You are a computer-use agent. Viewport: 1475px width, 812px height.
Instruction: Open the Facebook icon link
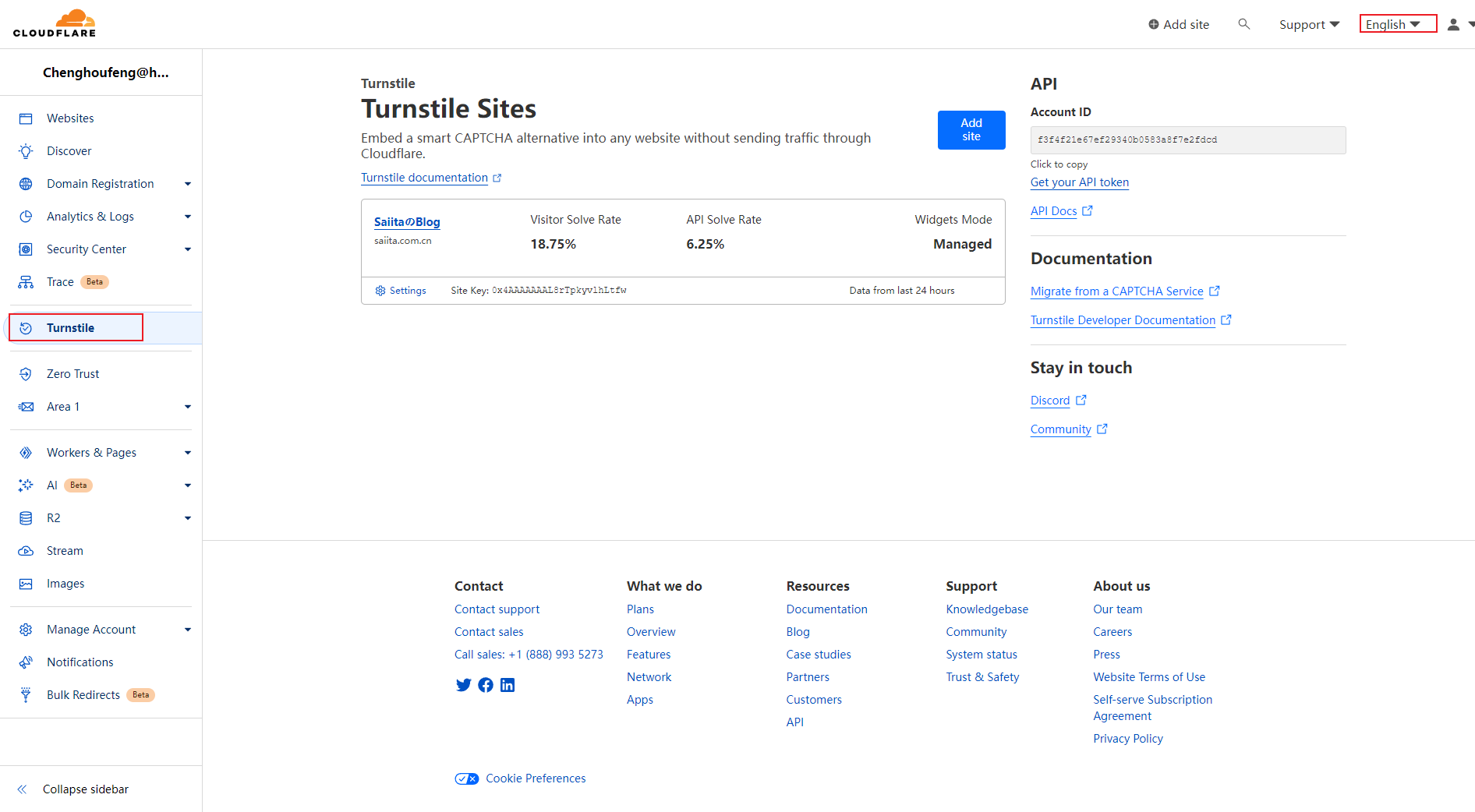pyautogui.click(x=486, y=685)
